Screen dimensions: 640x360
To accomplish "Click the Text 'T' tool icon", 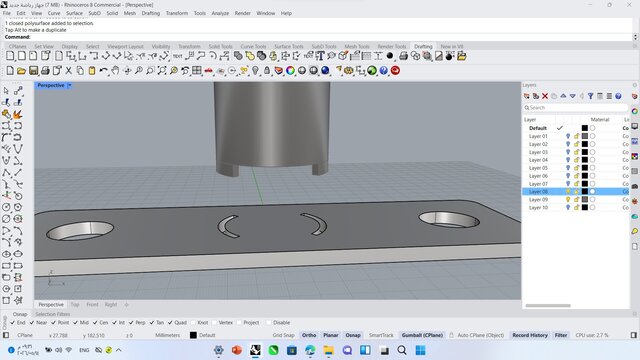I will [x=320, y=56].
